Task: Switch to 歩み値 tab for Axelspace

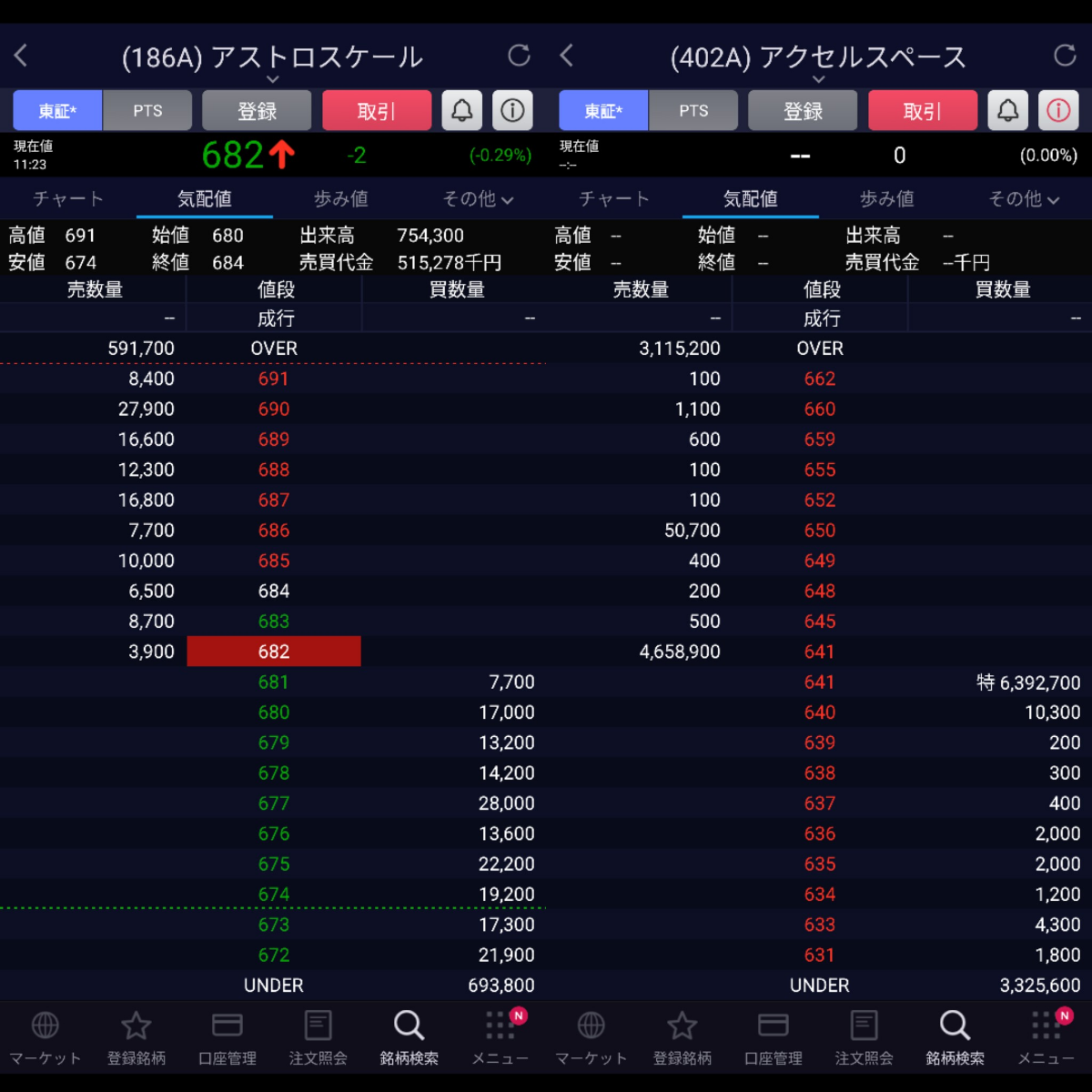Action: click(886, 199)
